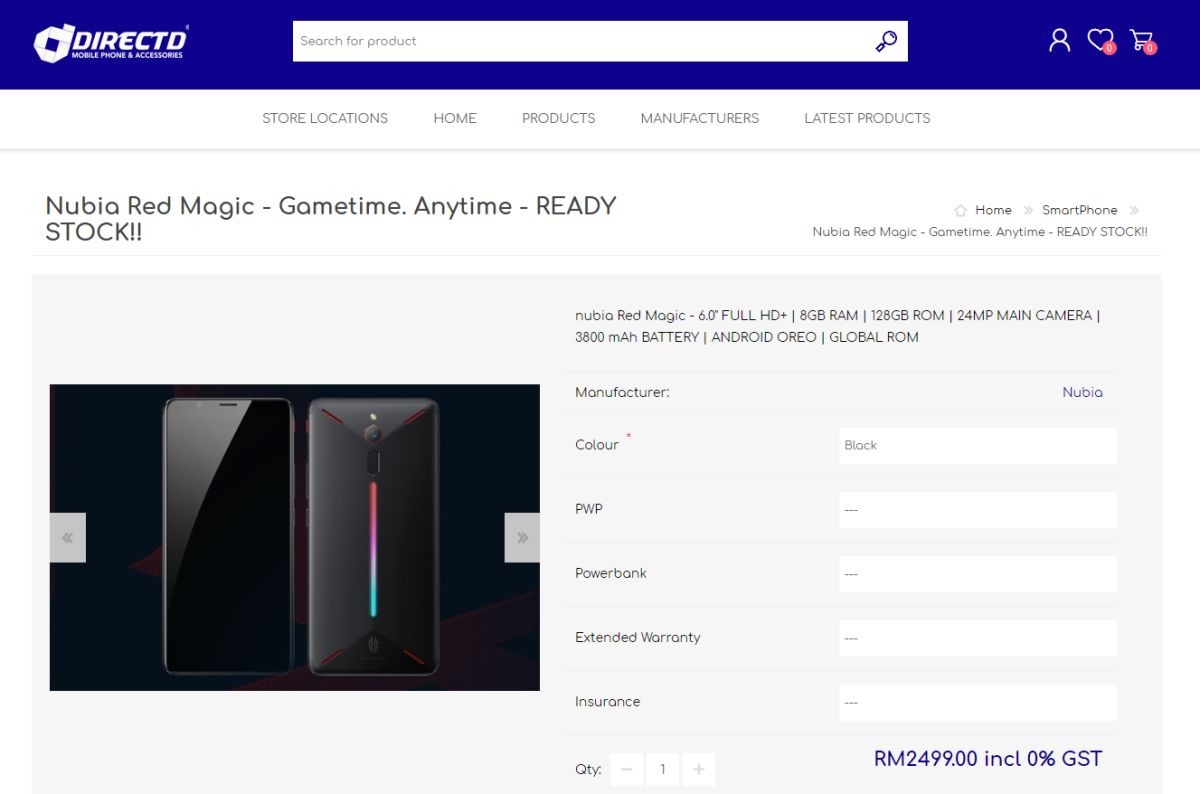Screen dimensions: 1200x794
Task: Show the previous product image
Action: [67, 538]
